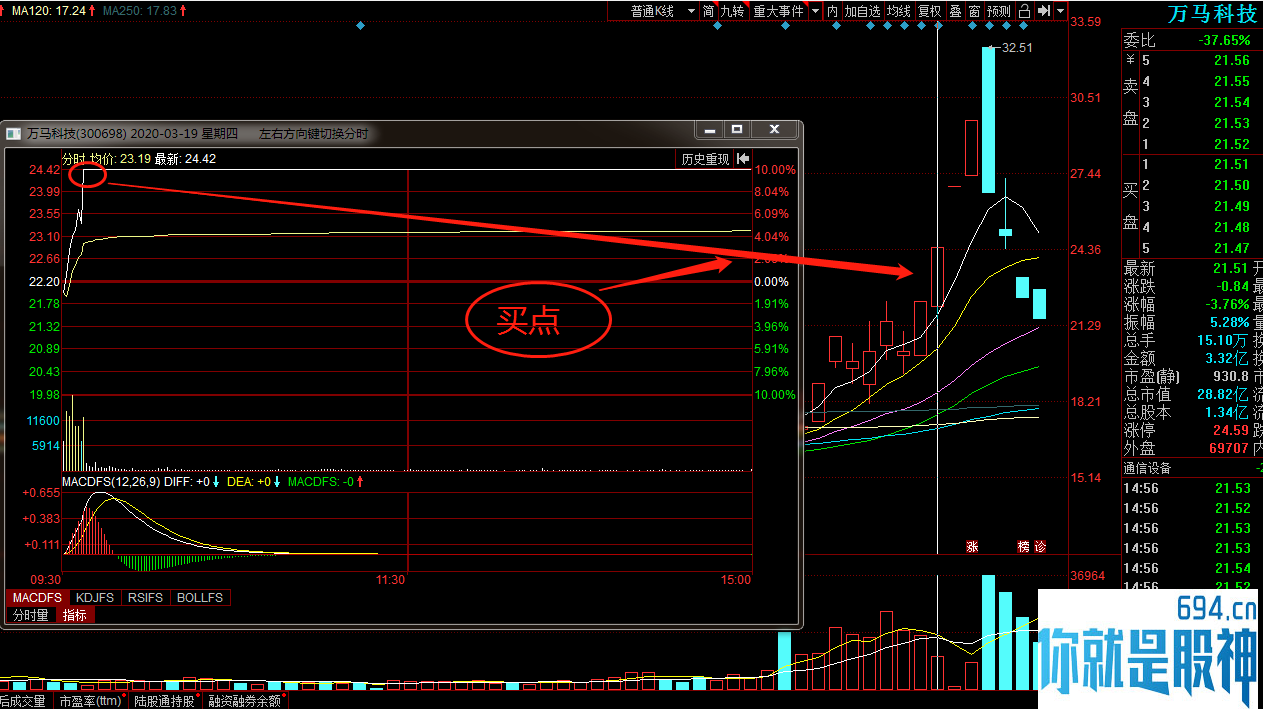Click the 通信设备 sector label
Screen dimensions: 1263x709
(x=1146, y=468)
